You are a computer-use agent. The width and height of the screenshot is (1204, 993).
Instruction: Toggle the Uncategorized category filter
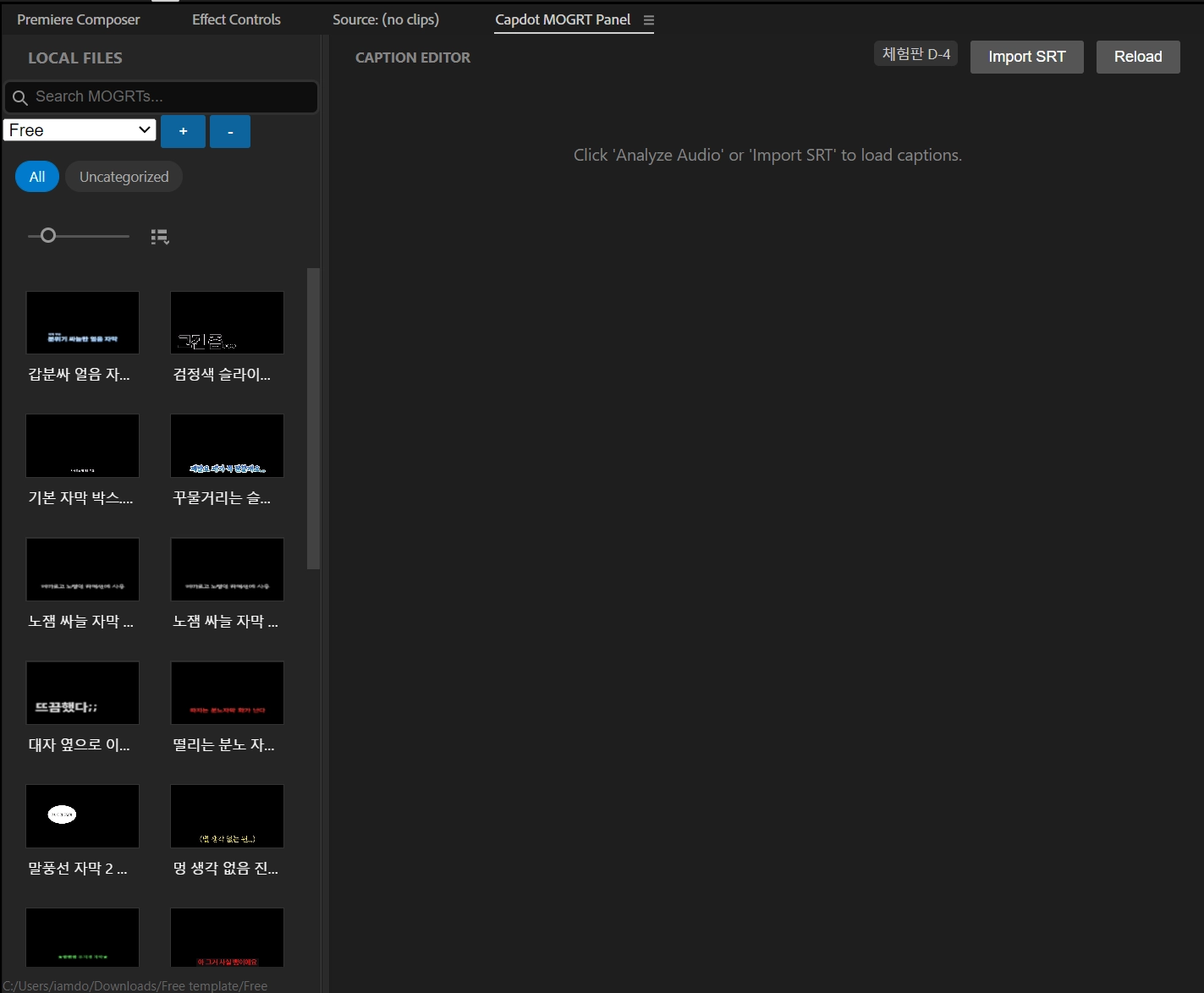tap(124, 177)
